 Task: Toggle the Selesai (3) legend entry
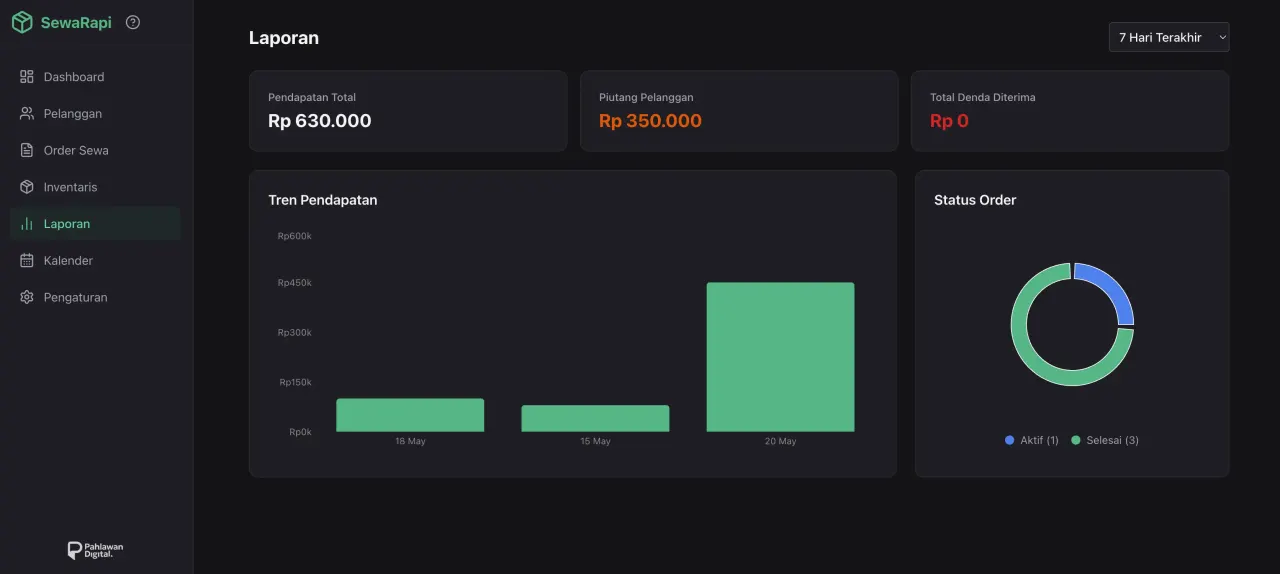1105,440
